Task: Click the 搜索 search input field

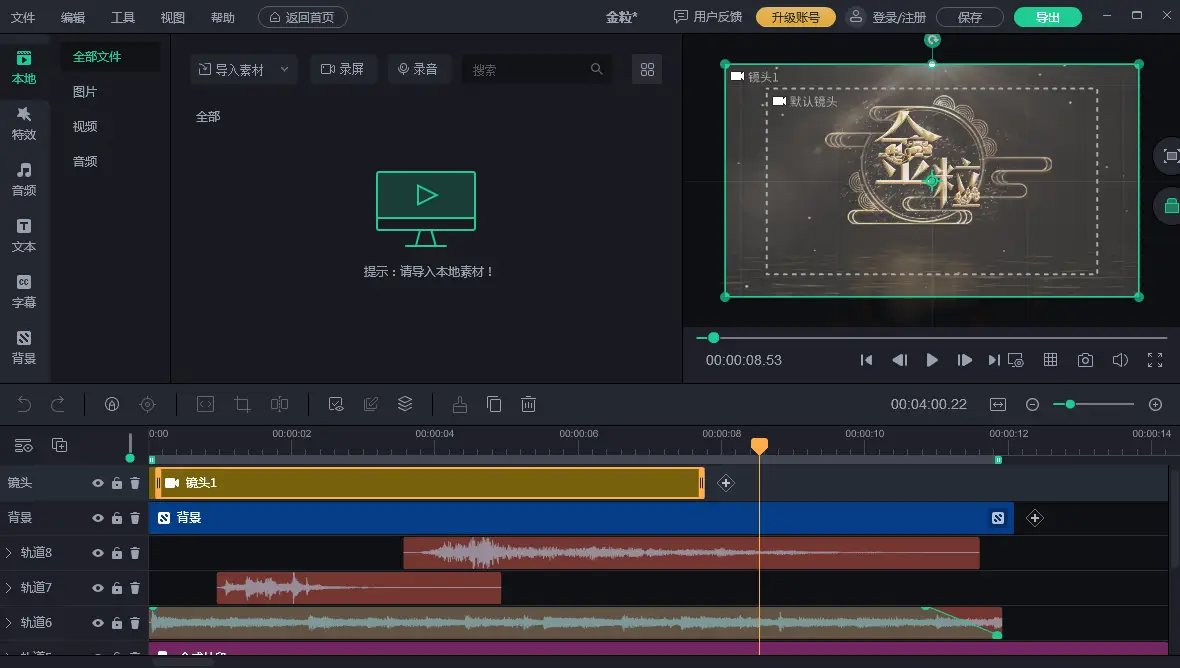Action: click(x=537, y=69)
